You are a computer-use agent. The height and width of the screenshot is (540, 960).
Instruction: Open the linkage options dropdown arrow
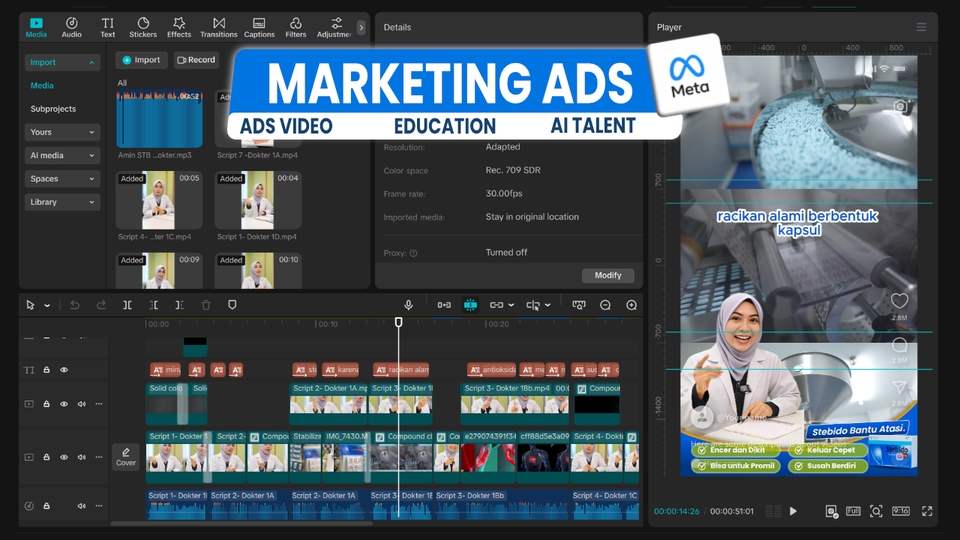click(511, 306)
